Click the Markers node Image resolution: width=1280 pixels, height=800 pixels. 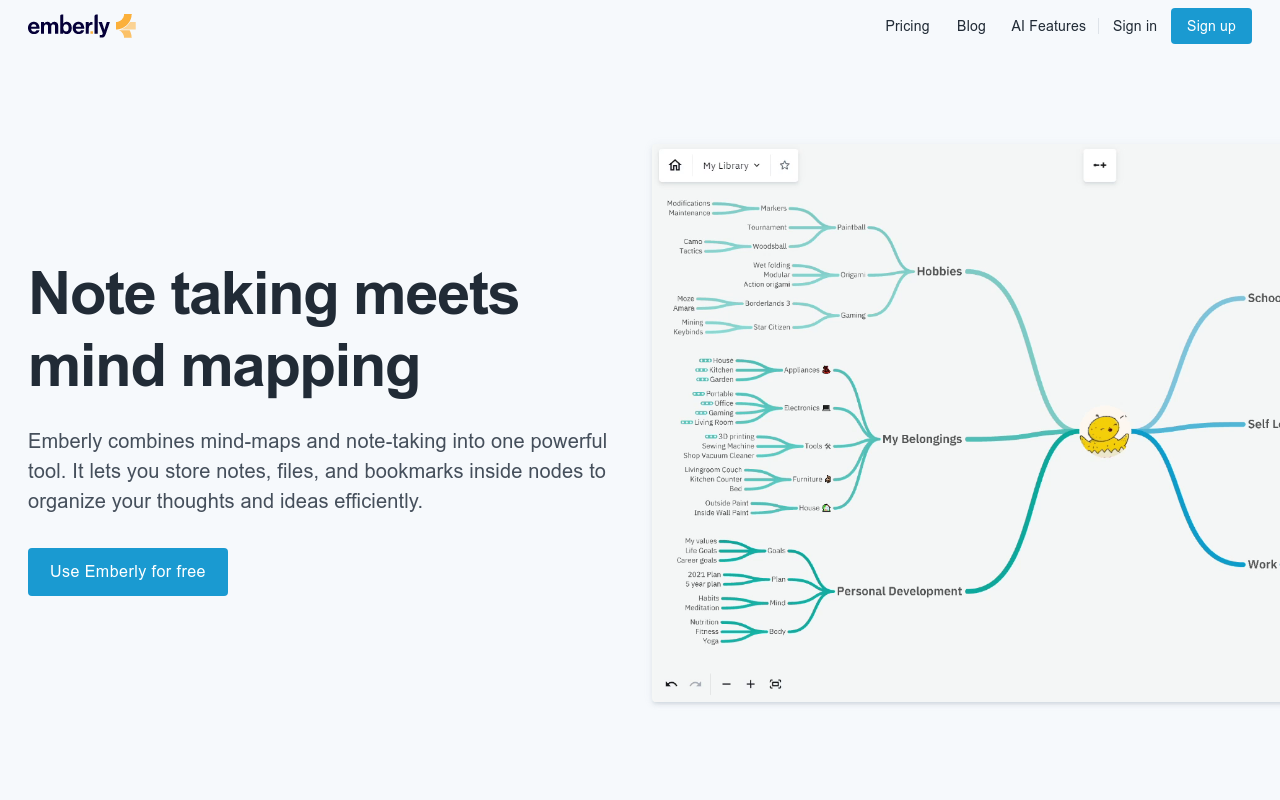[773, 208]
